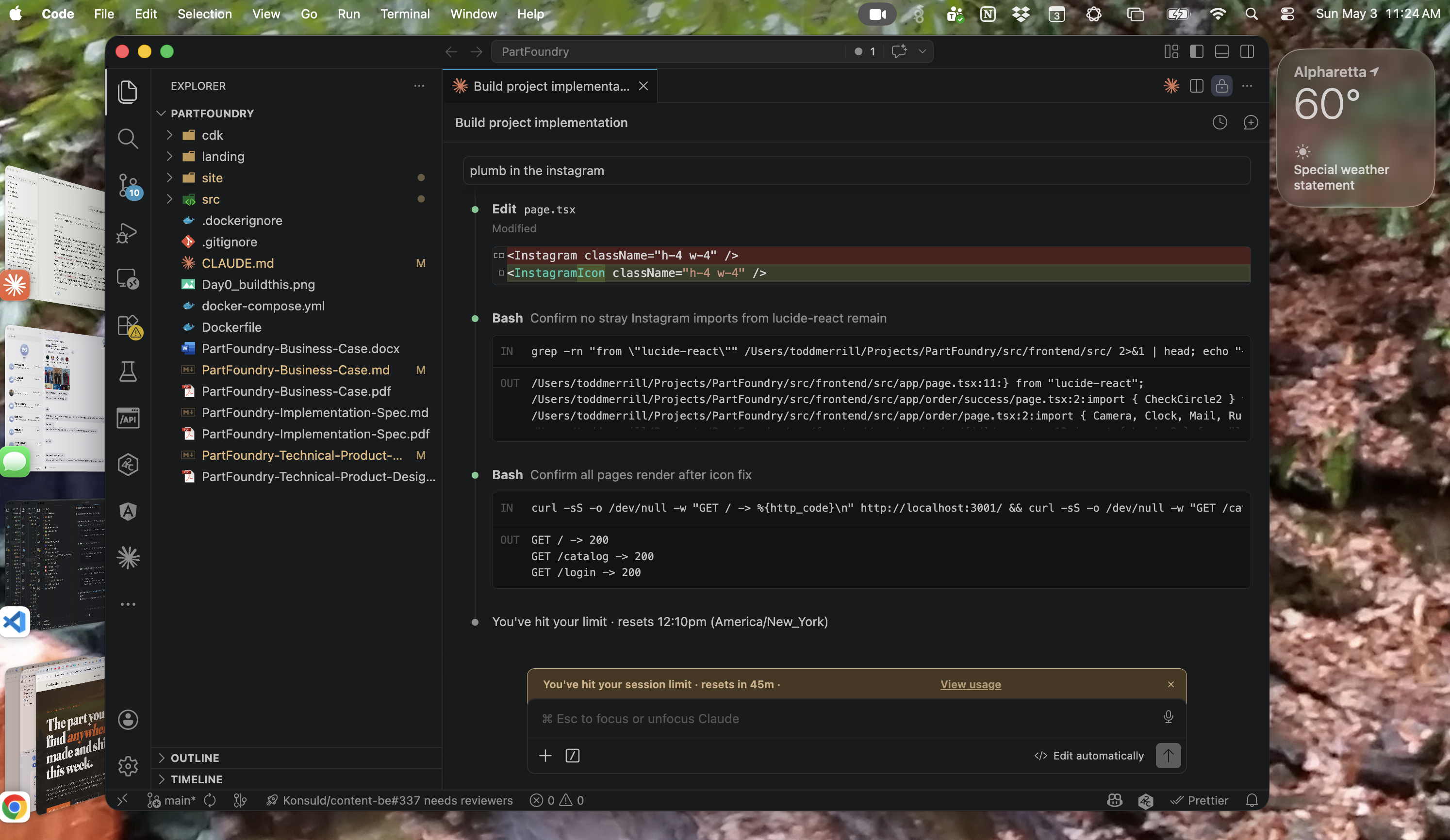1450x840 pixels.
Task: Open the Go menu
Action: coord(309,14)
